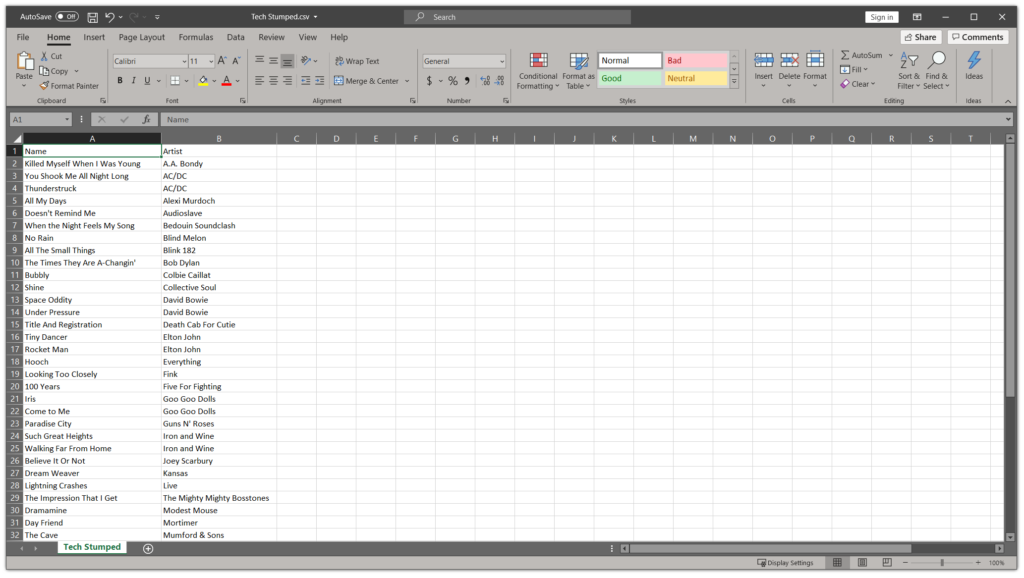Click the Align Left icon
This screenshot has width=1024, height=578.
(x=259, y=80)
